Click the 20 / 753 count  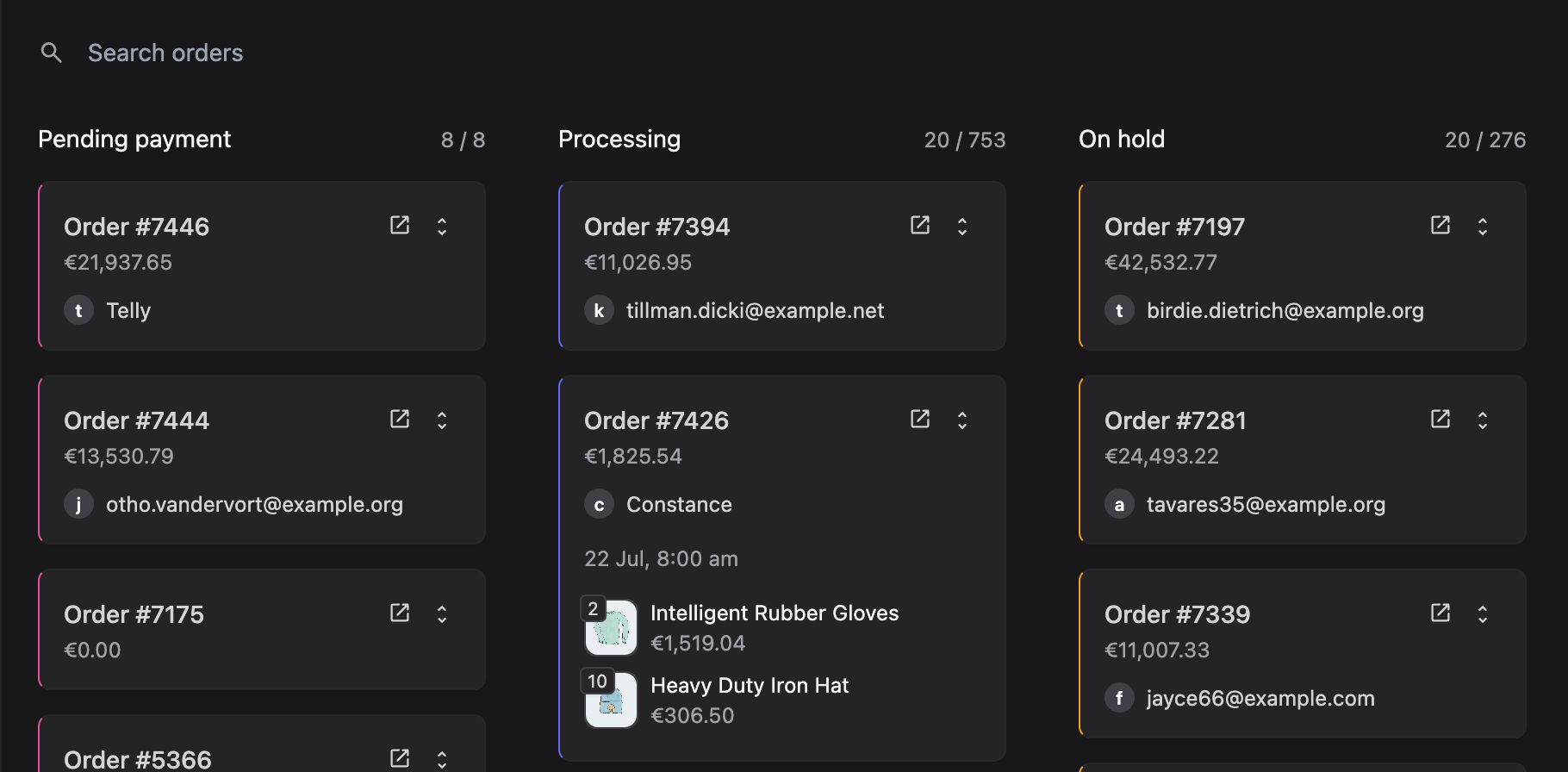coord(965,140)
